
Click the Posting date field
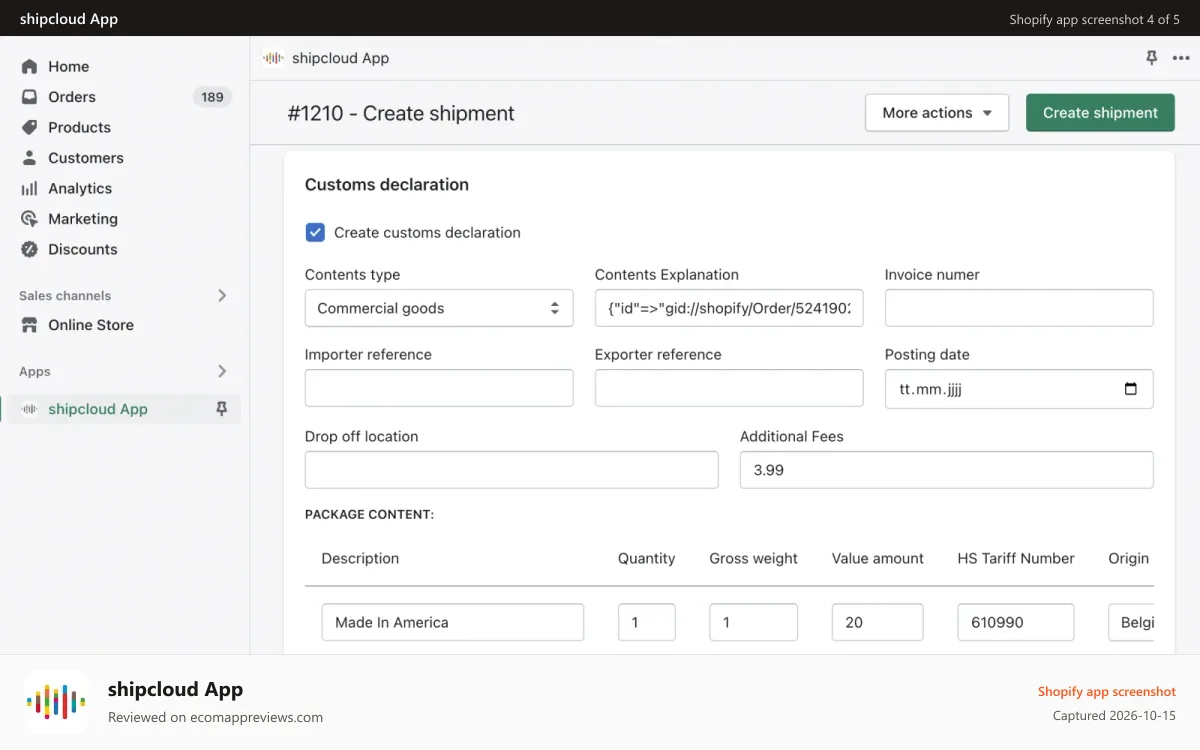coord(1019,389)
